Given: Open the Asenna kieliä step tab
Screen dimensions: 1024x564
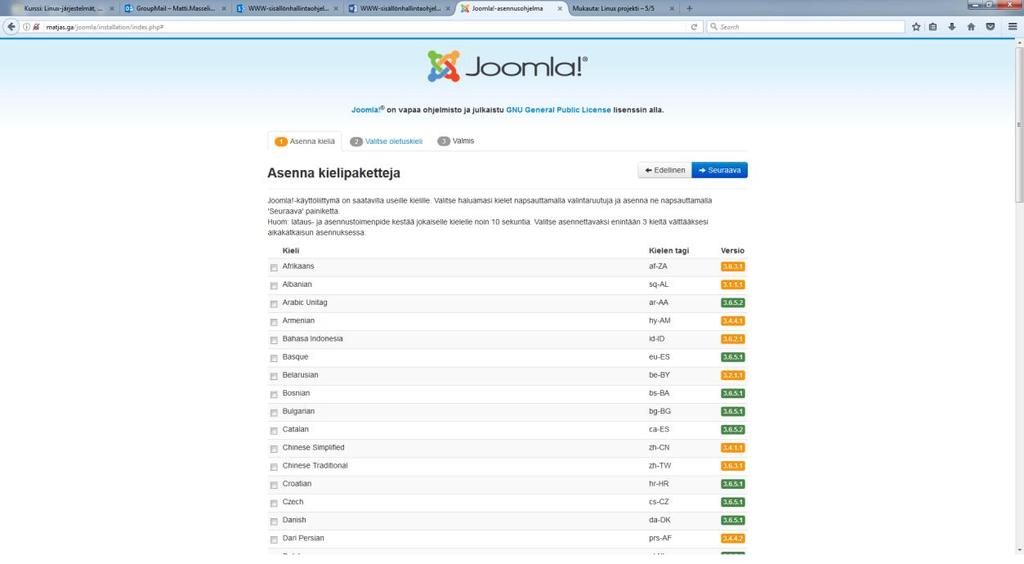Looking at the screenshot, I should pos(304,141).
